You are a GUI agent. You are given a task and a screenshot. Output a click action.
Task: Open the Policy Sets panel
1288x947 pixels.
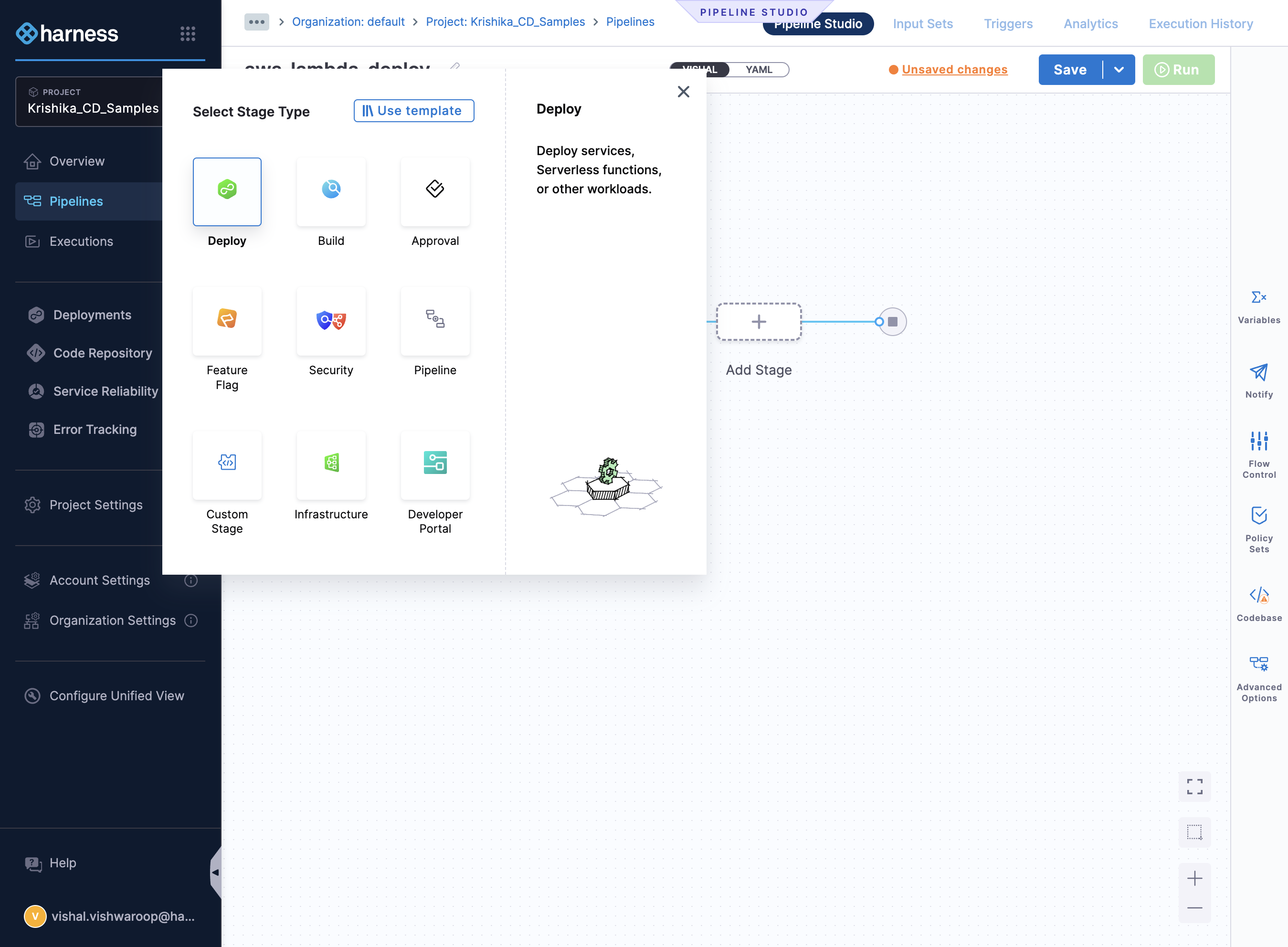[1259, 530]
